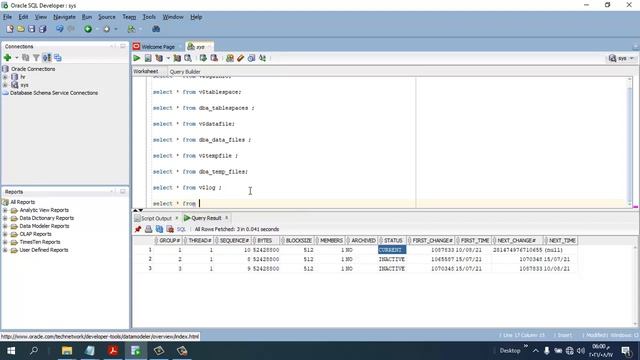
Task: Open the Navigate menu
Action: (x=64, y=17)
